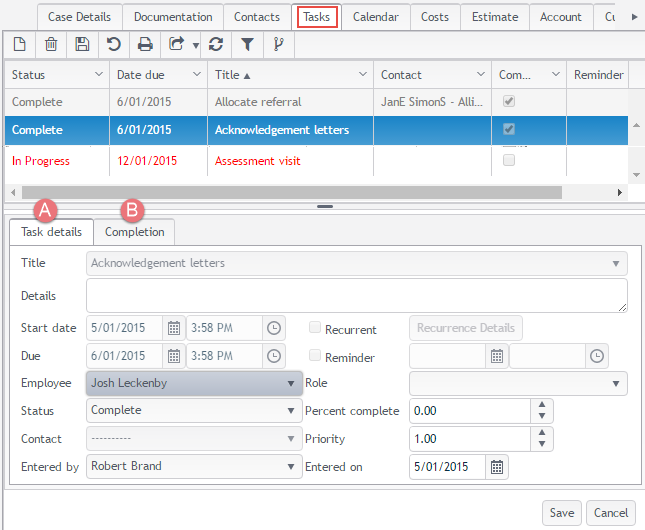The width and height of the screenshot is (645, 530).
Task: Switch to the Completion tab
Action: tap(134, 232)
